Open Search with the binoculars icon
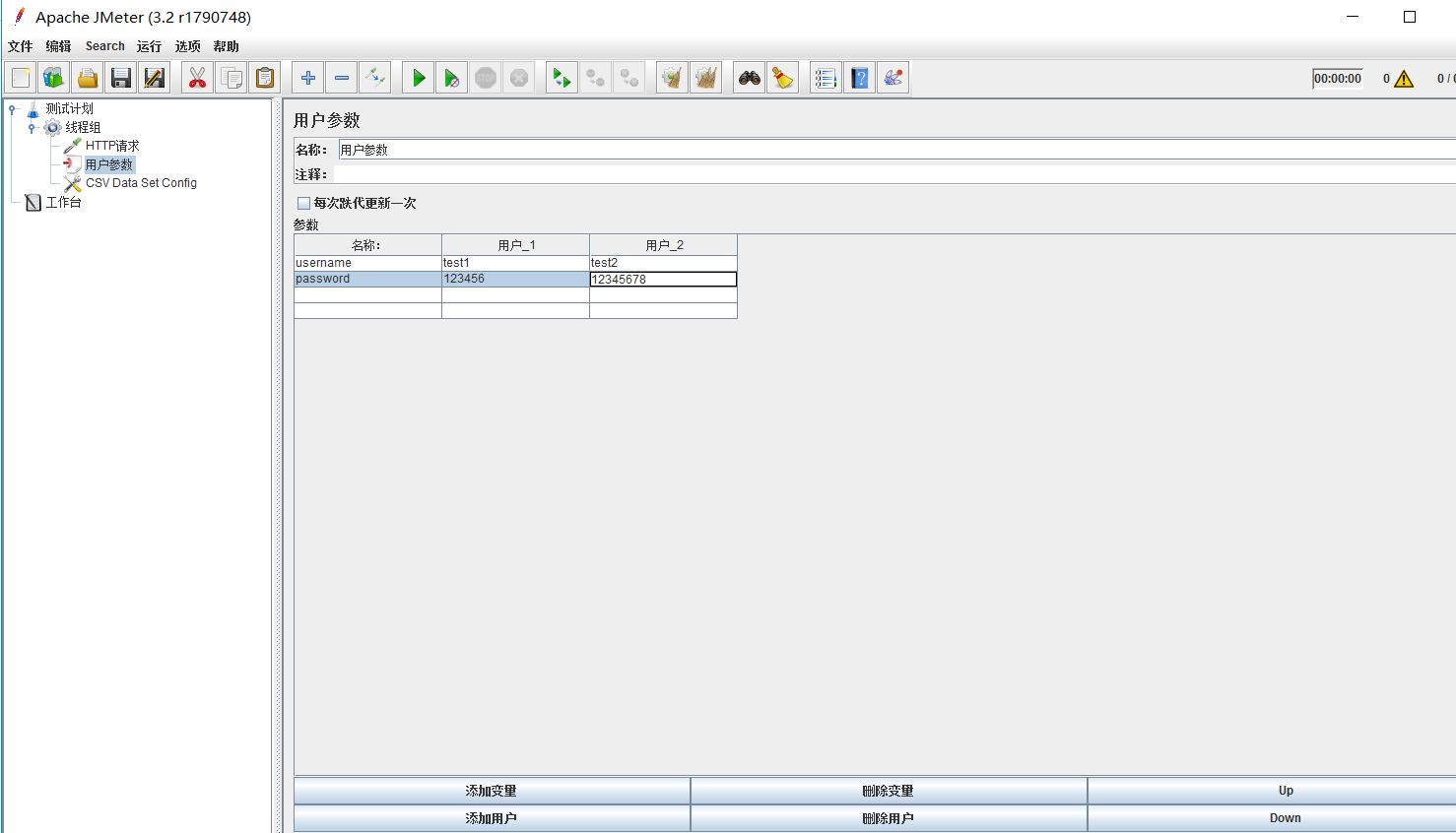The height and width of the screenshot is (833, 1456). tap(750, 78)
